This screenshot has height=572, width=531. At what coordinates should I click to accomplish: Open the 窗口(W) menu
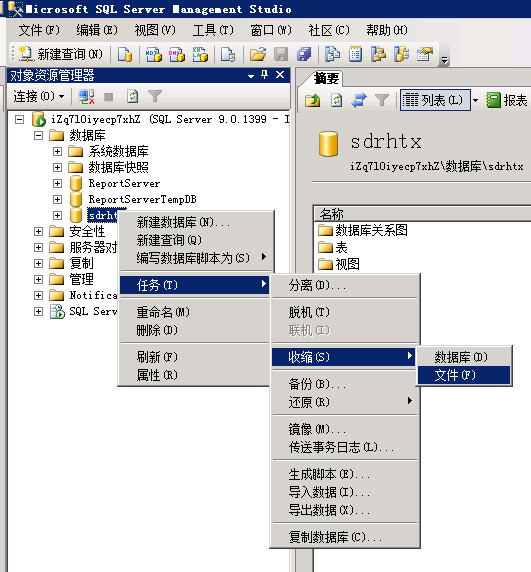coord(271,30)
